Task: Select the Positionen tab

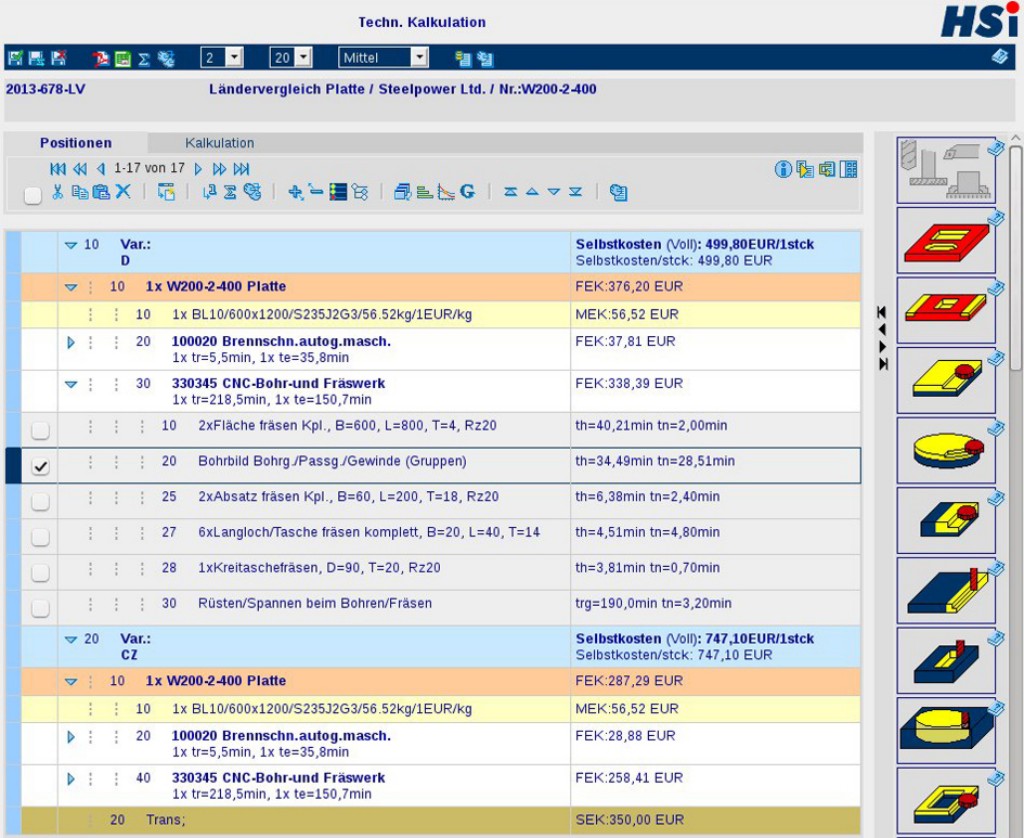Action: click(x=76, y=143)
